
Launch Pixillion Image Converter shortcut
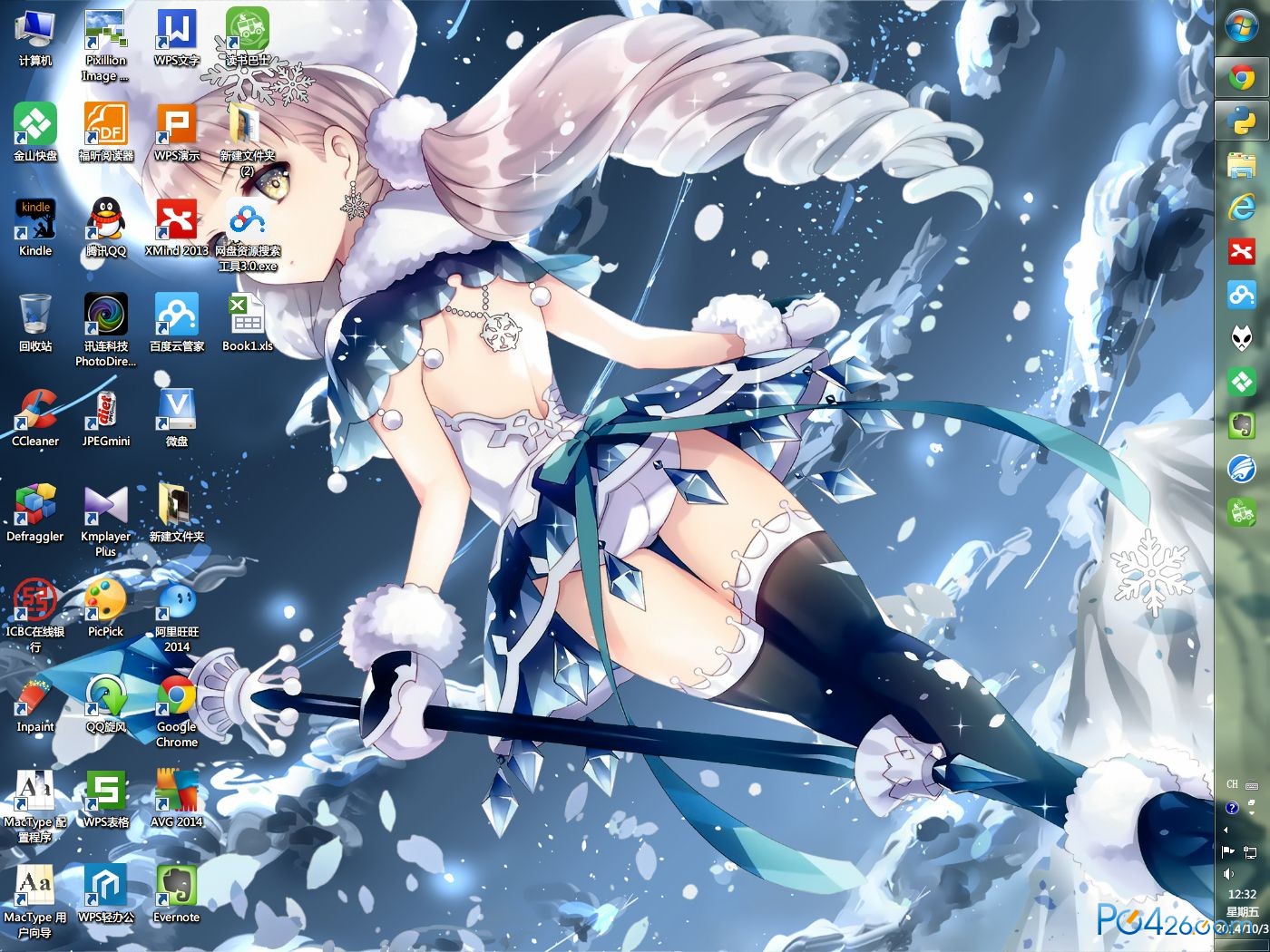[106, 45]
